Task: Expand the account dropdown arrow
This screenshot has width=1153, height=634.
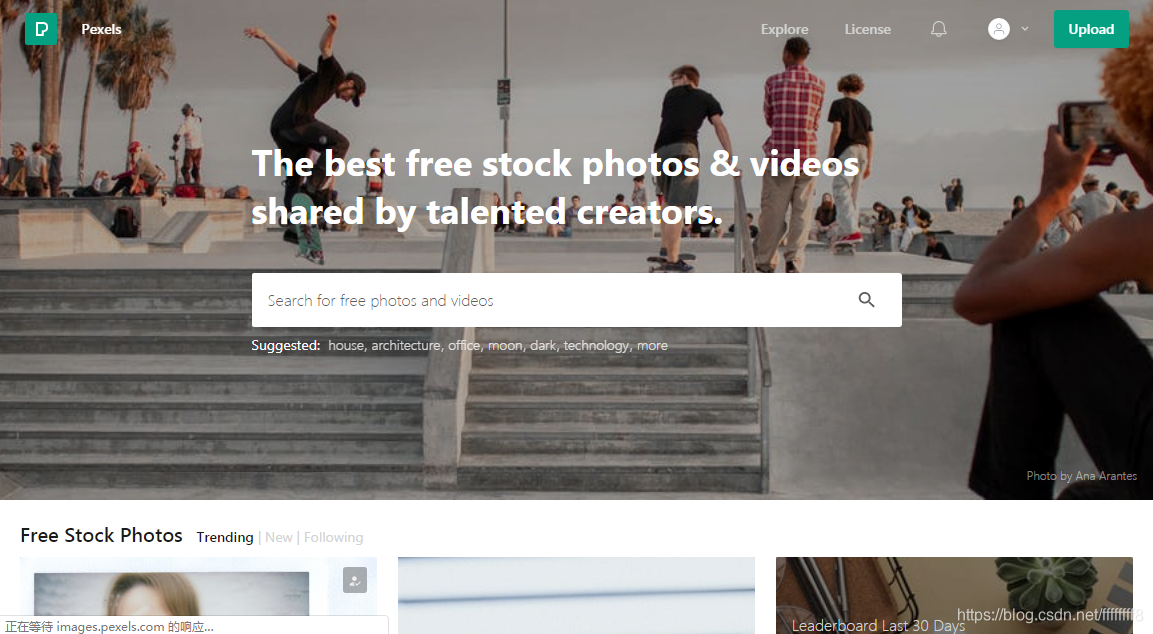Action: [1025, 29]
